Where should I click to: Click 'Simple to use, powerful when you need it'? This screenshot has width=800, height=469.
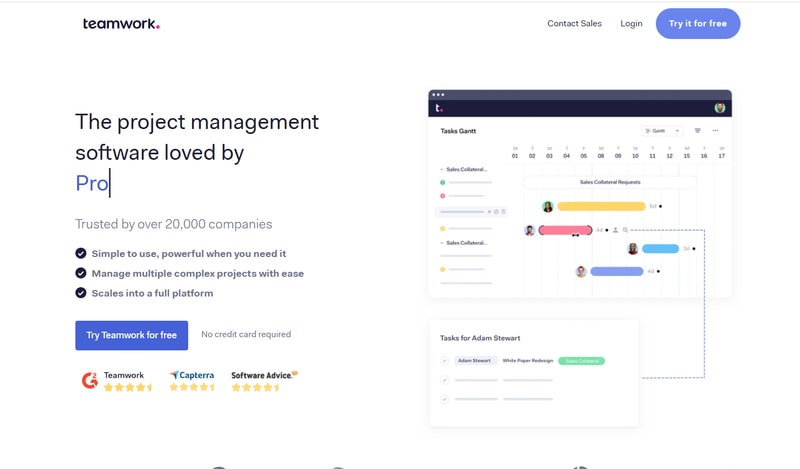189,254
